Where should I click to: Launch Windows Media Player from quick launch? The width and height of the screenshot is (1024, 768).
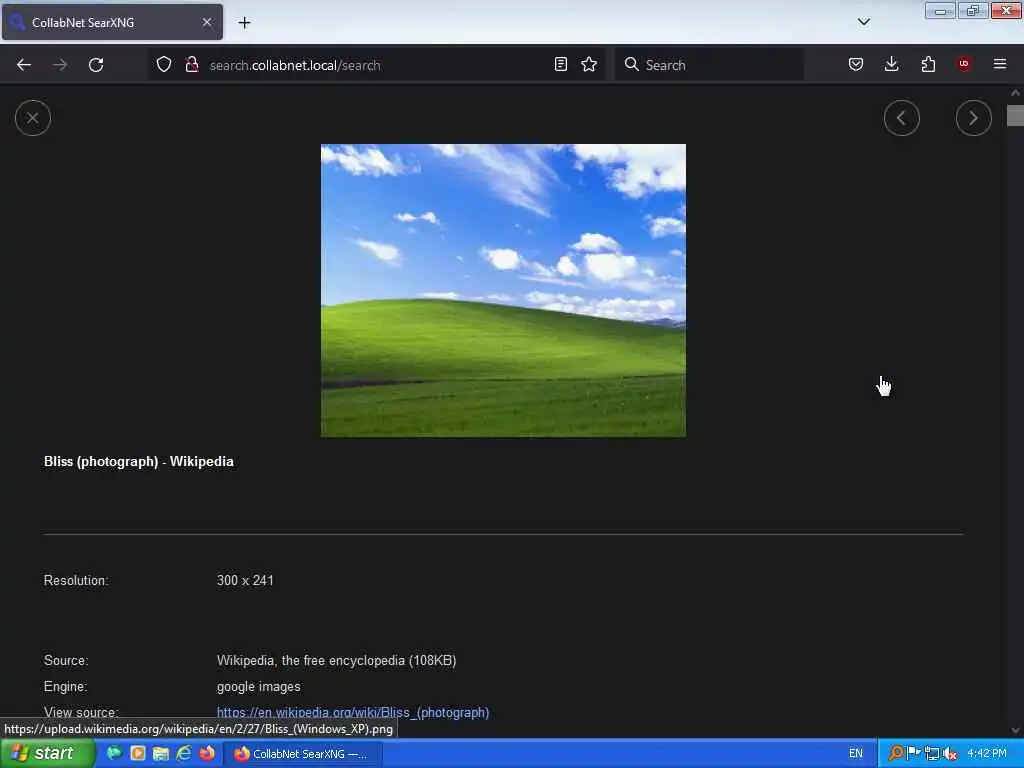137,753
